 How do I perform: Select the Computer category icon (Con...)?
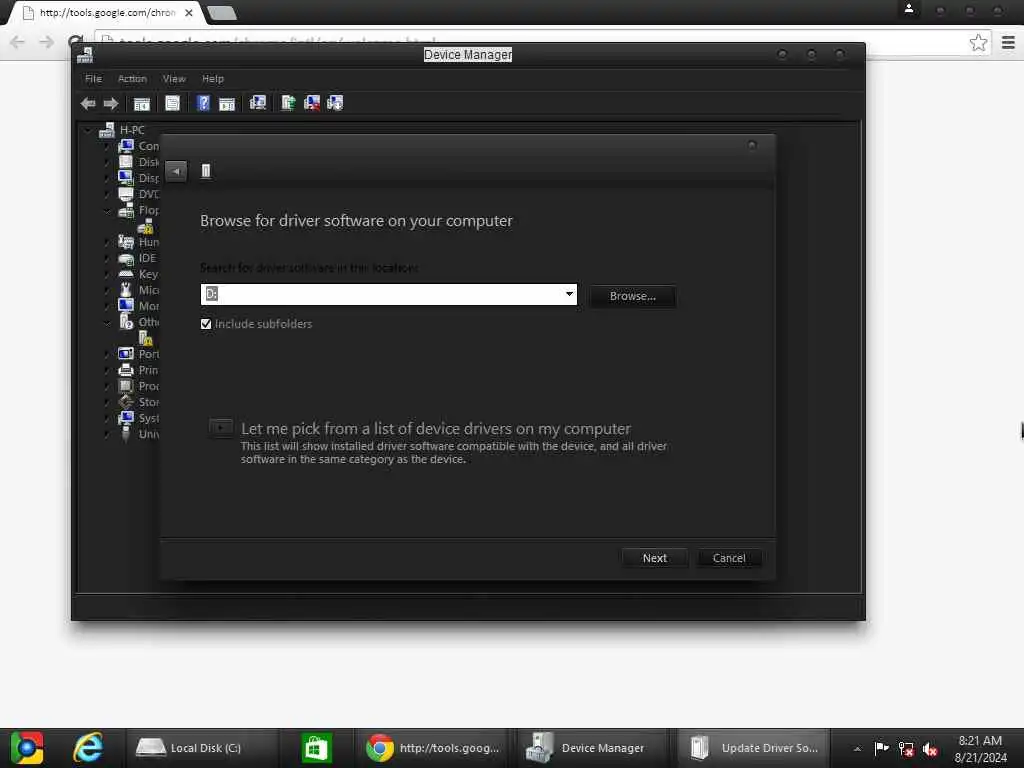click(126, 146)
